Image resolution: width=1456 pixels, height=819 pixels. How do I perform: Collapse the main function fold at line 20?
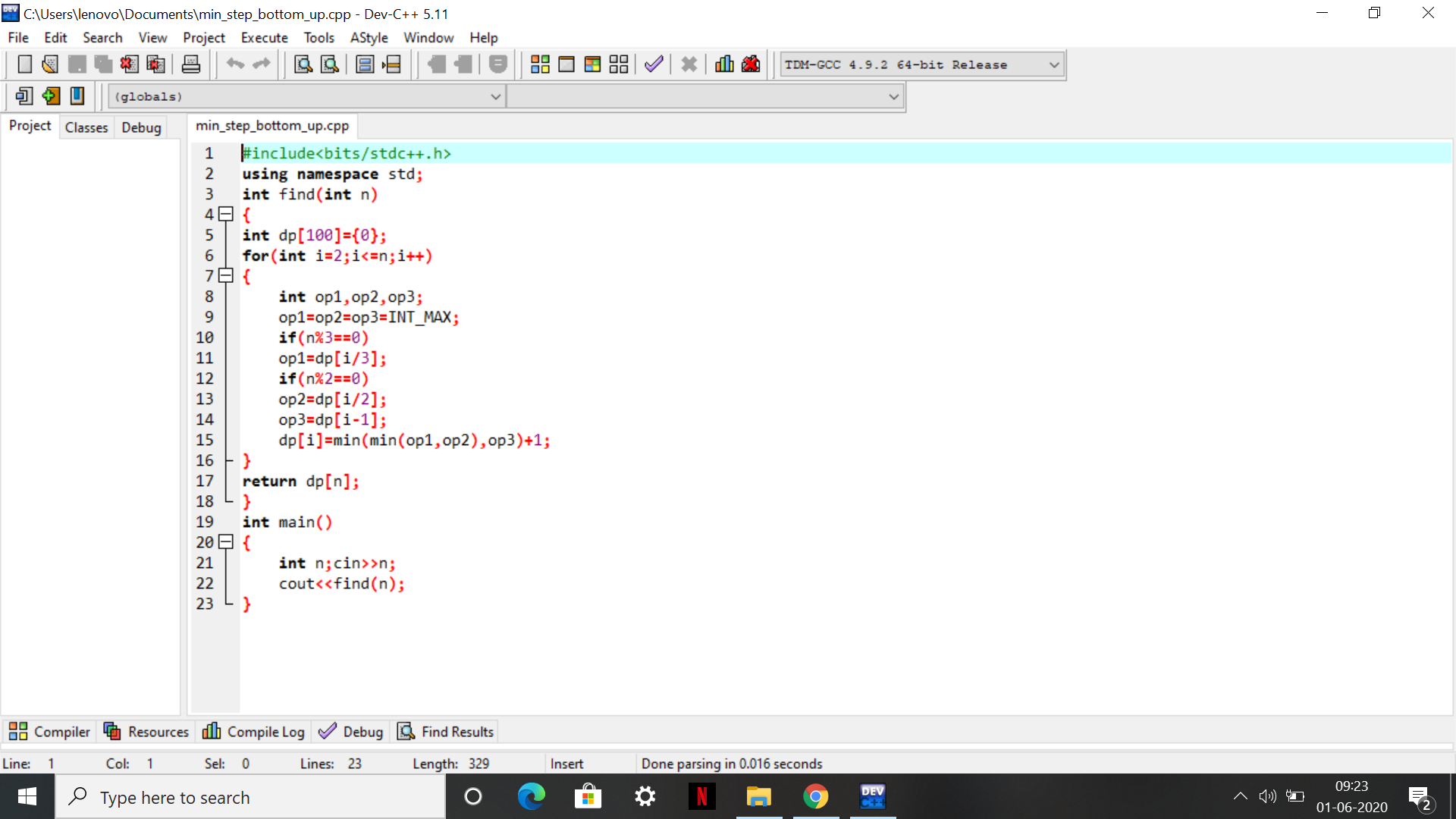point(226,542)
